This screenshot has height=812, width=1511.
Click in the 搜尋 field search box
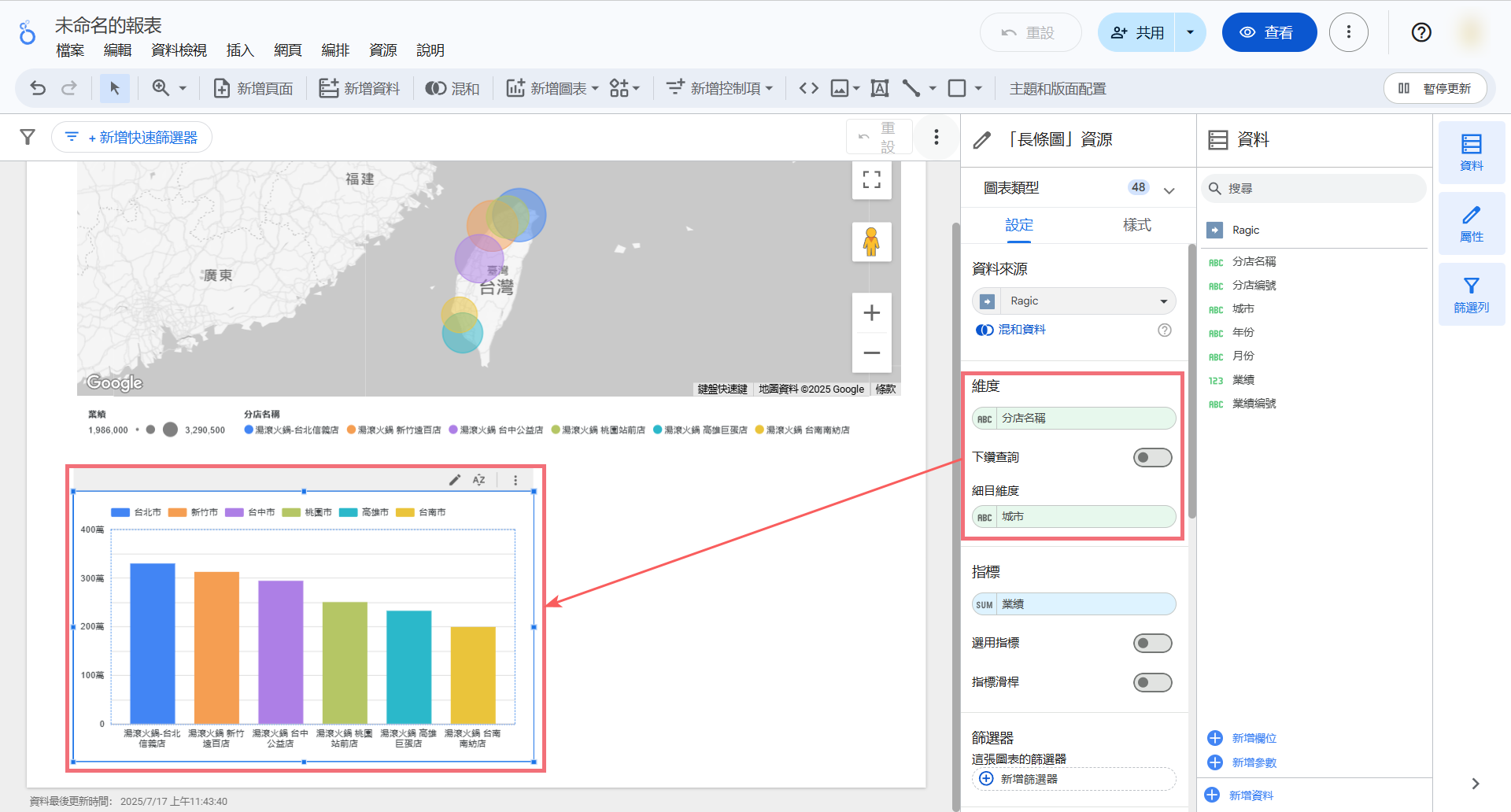click(1314, 189)
